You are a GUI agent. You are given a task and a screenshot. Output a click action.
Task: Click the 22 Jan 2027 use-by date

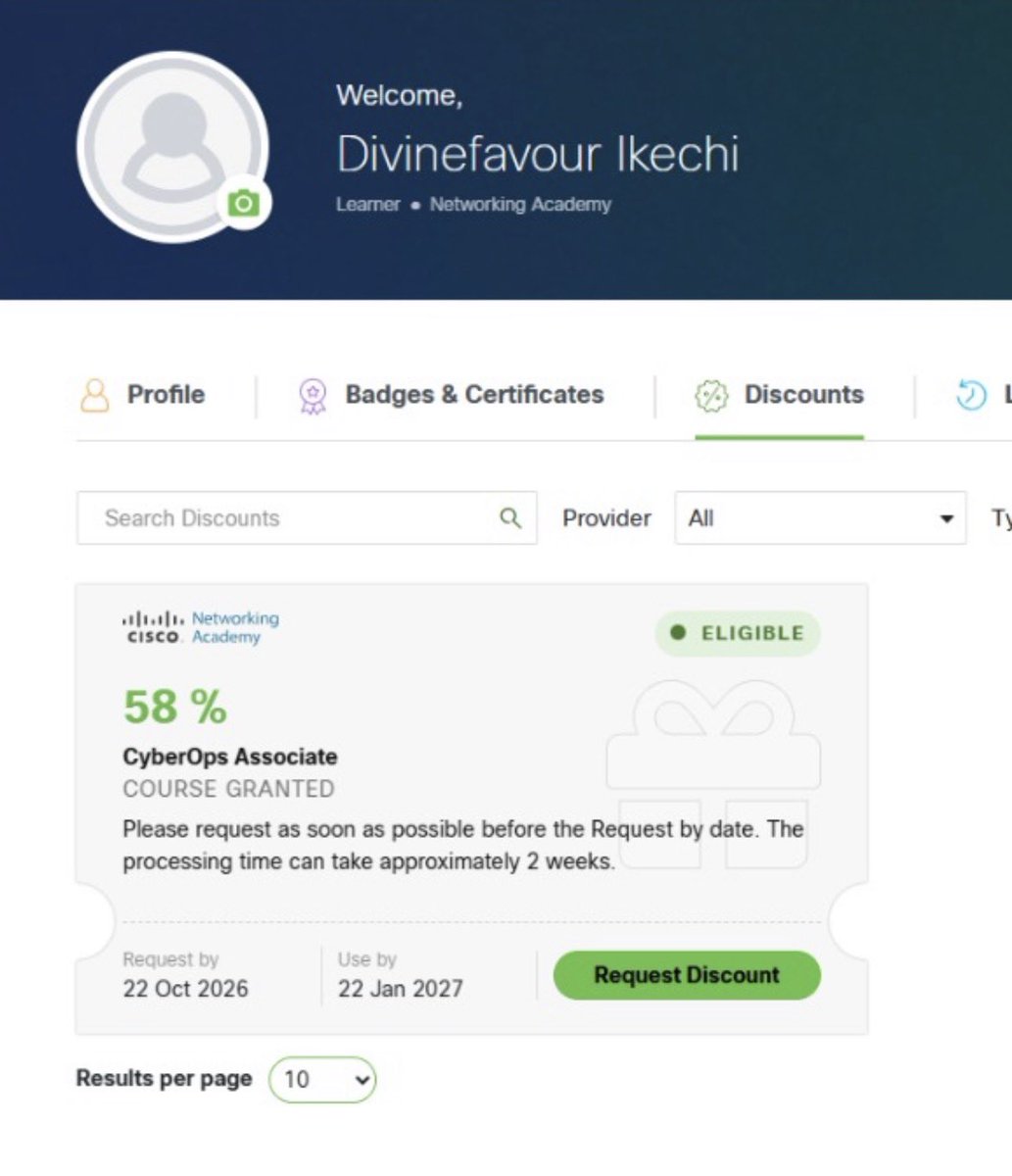pyautogui.click(x=401, y=988)
